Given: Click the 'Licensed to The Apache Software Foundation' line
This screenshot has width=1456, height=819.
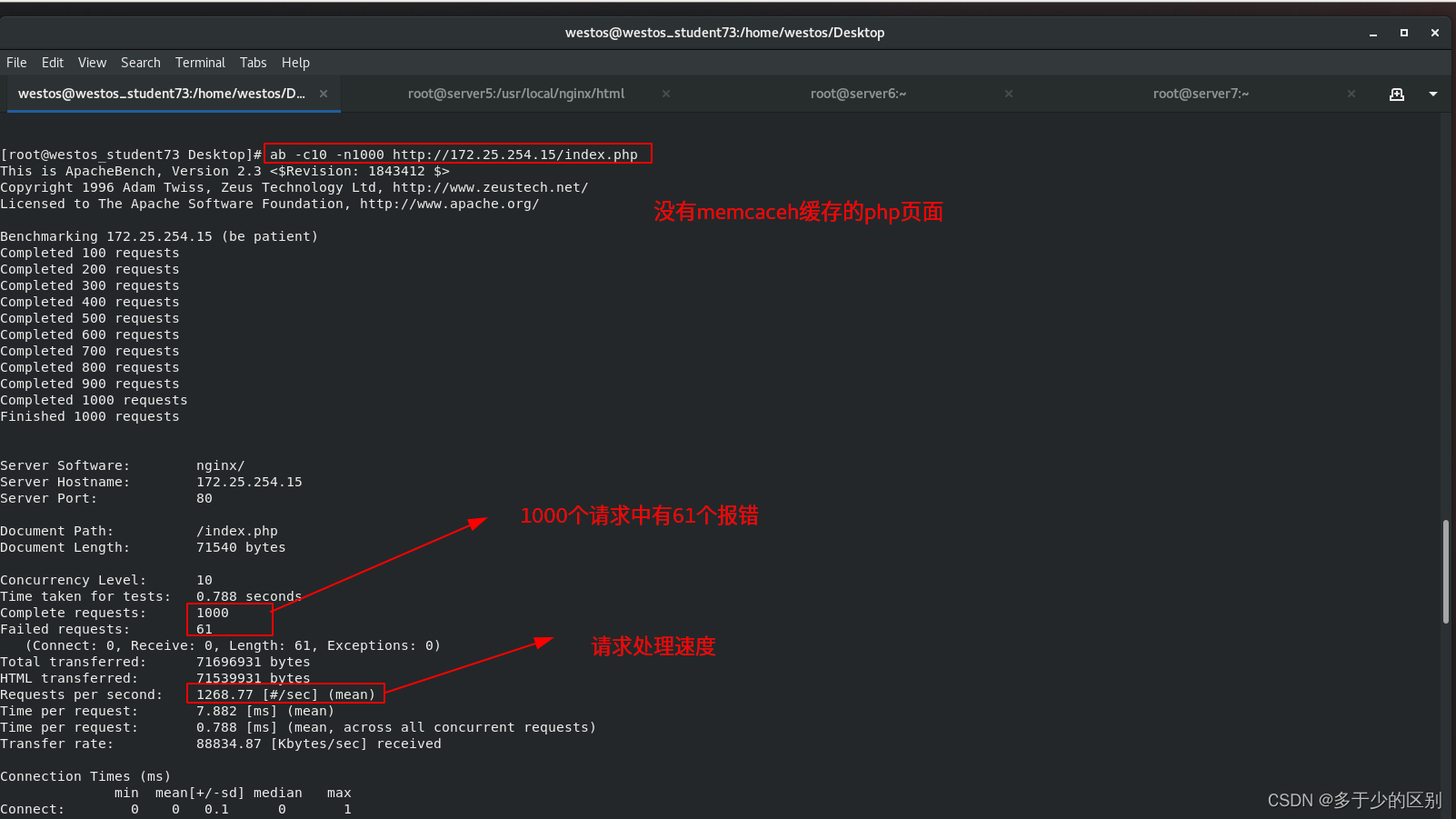Looking at the screenshot, I should (x=270, y=204).
